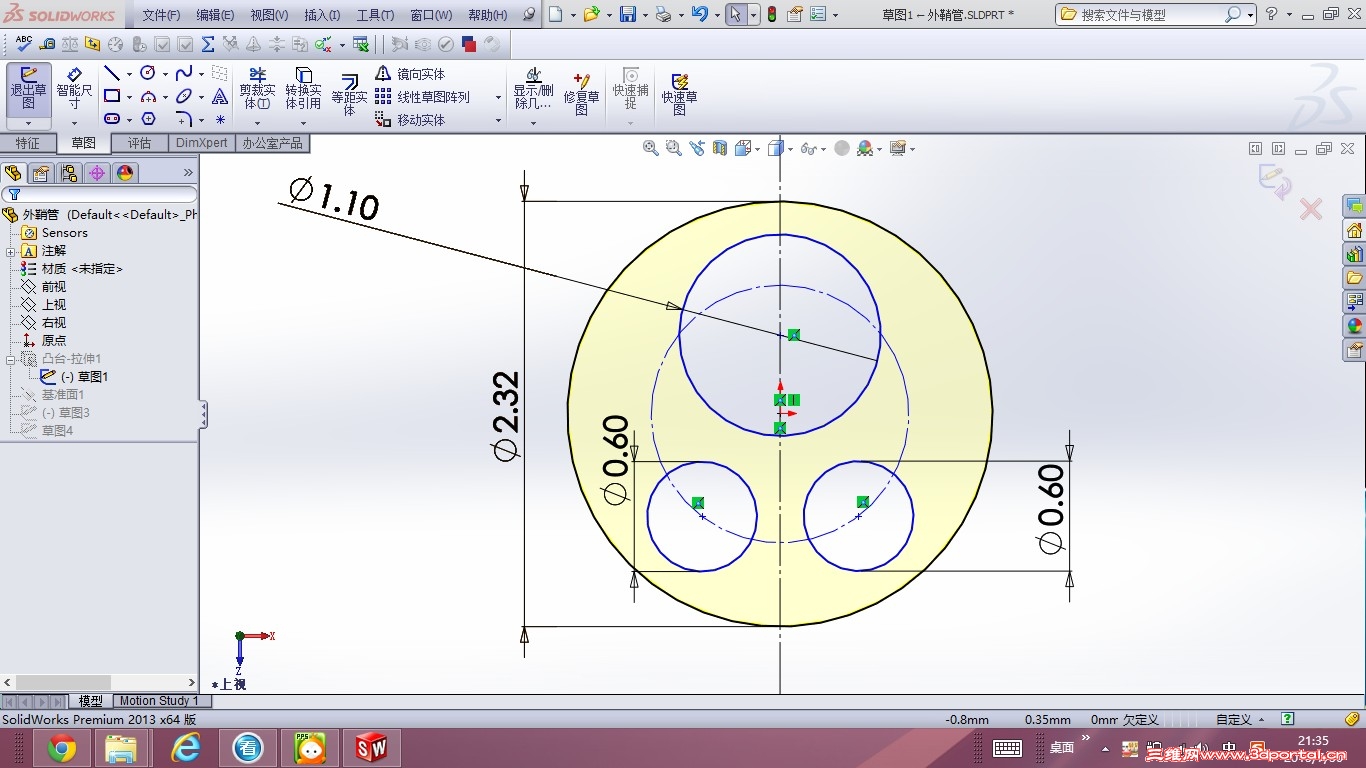Click the Equations sigma icon
Image resolution: width=1366 pixels, height=768 pixels.
coord(208,44)
